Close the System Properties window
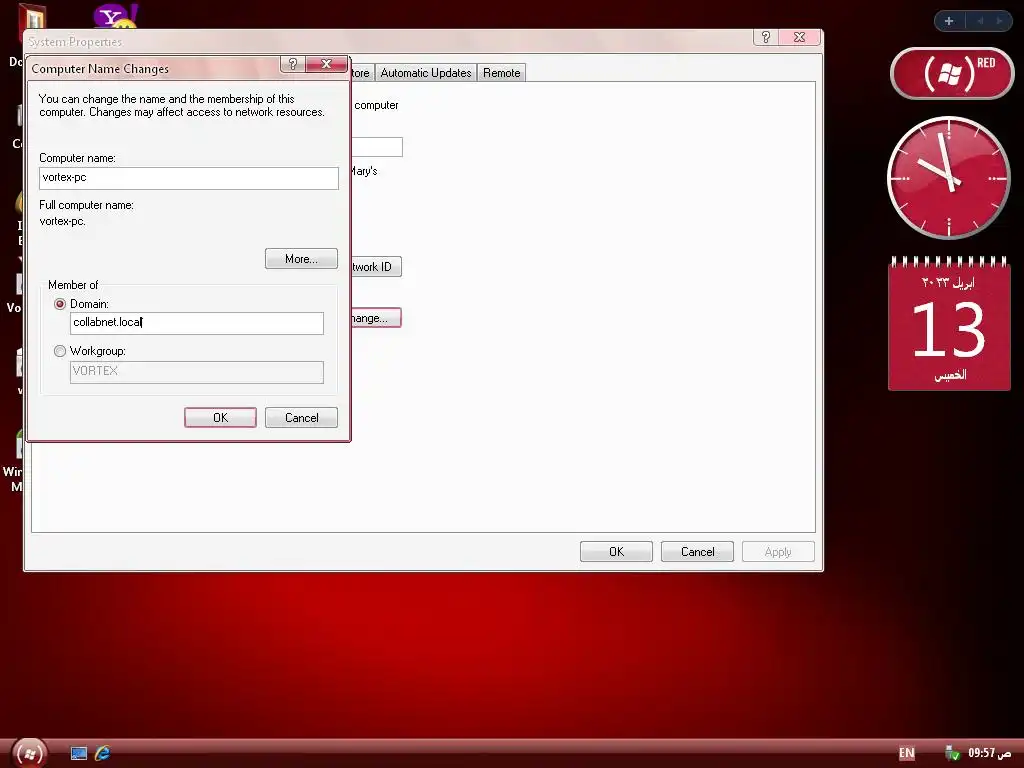The height and width of the screenshot is (768, 1024). click(x=799, y=37)
